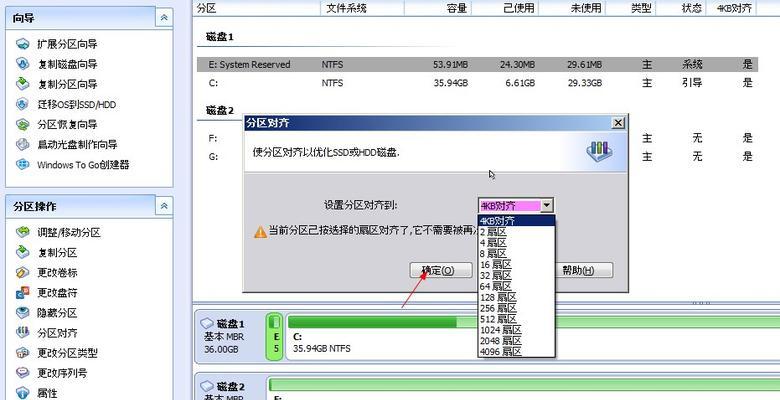Choose 64 扇区 from alignment list
The image size is (780, 400).
point(516,287)
